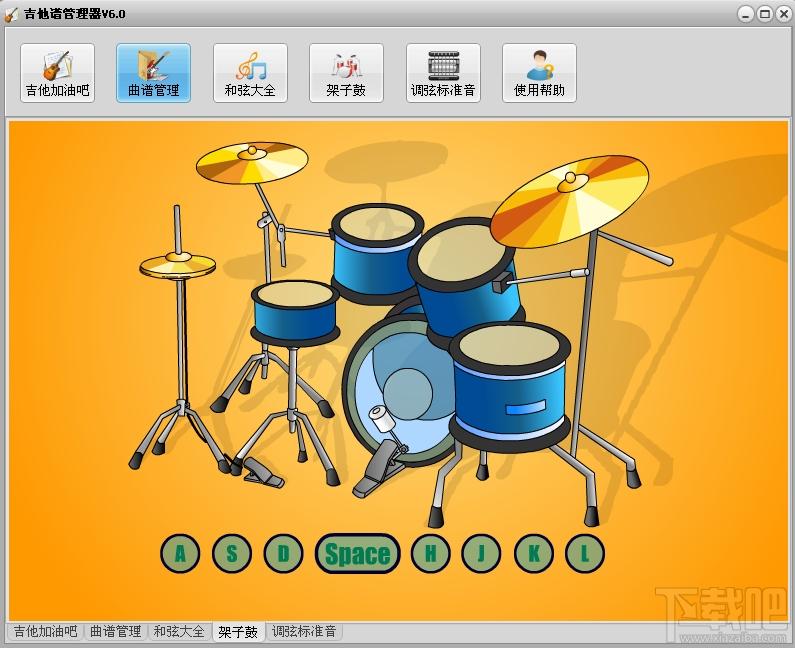The width and height of the screenshot is (795, 648).
Task: Open the 和弦大全 chord library icon
Action: 250,73
